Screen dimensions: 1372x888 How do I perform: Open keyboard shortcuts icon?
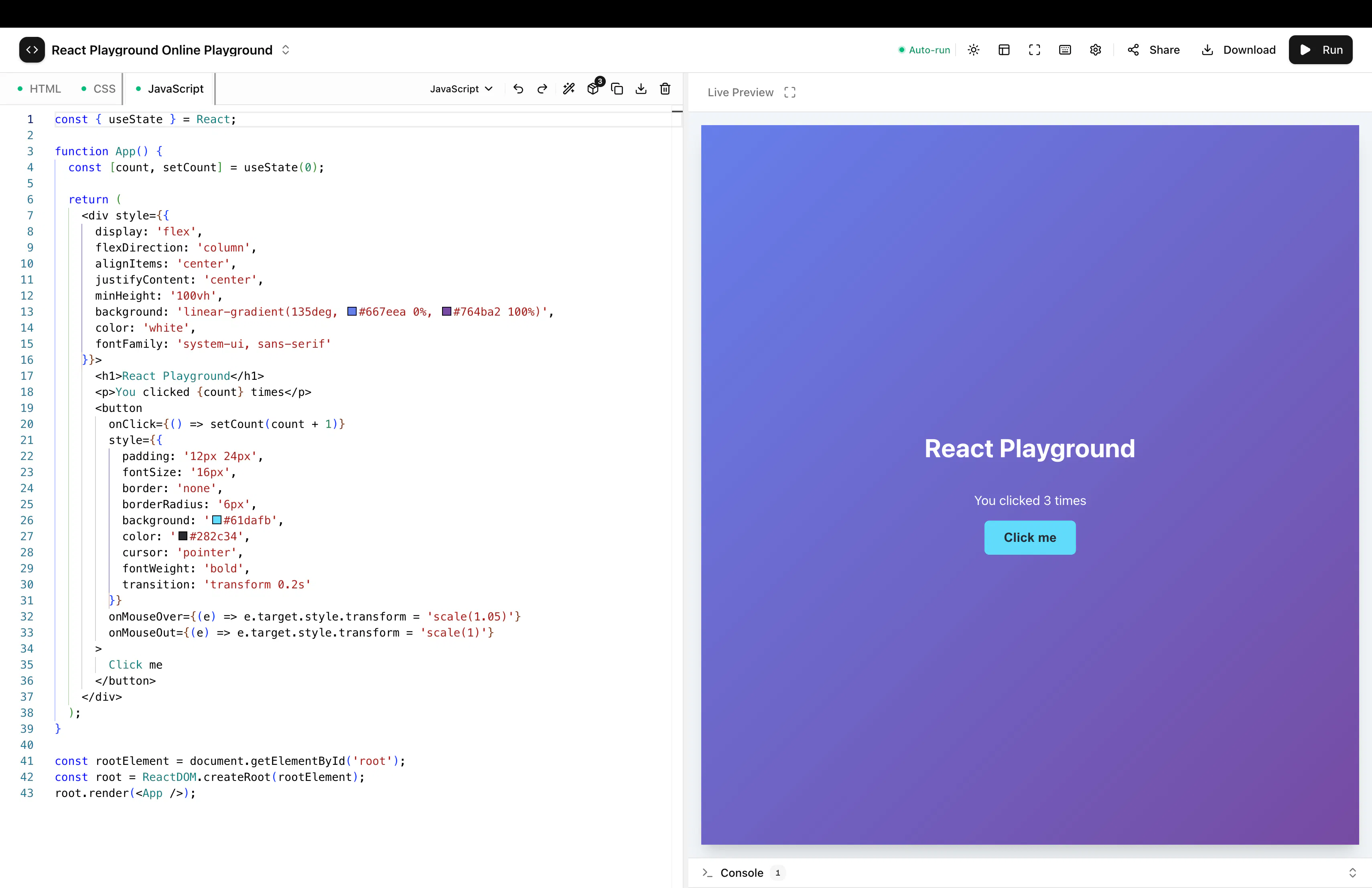pos(1066,50)
